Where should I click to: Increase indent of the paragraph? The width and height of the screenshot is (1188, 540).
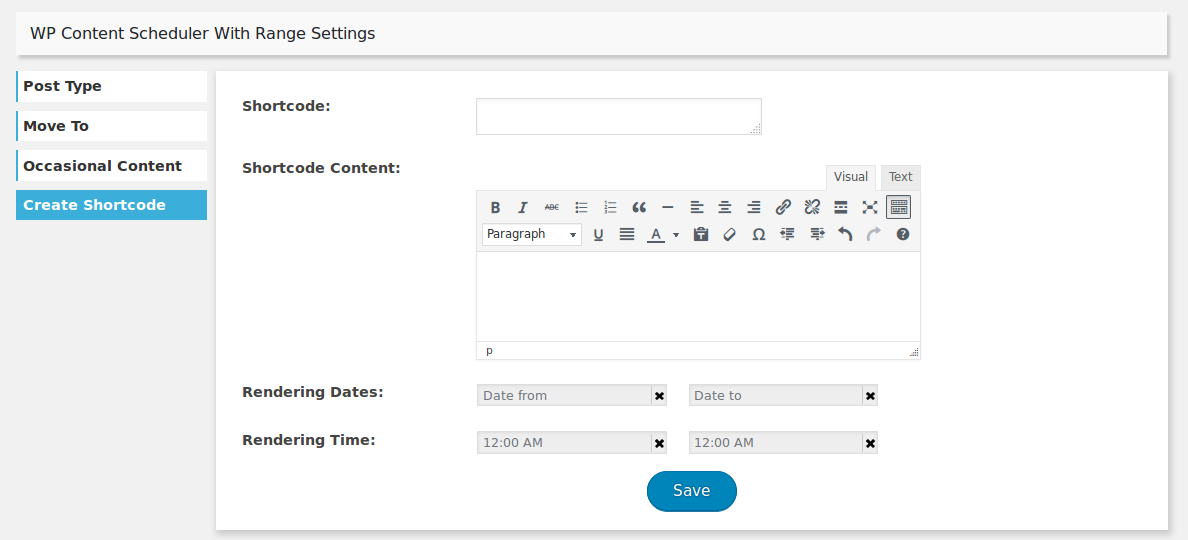coord(817,235)
